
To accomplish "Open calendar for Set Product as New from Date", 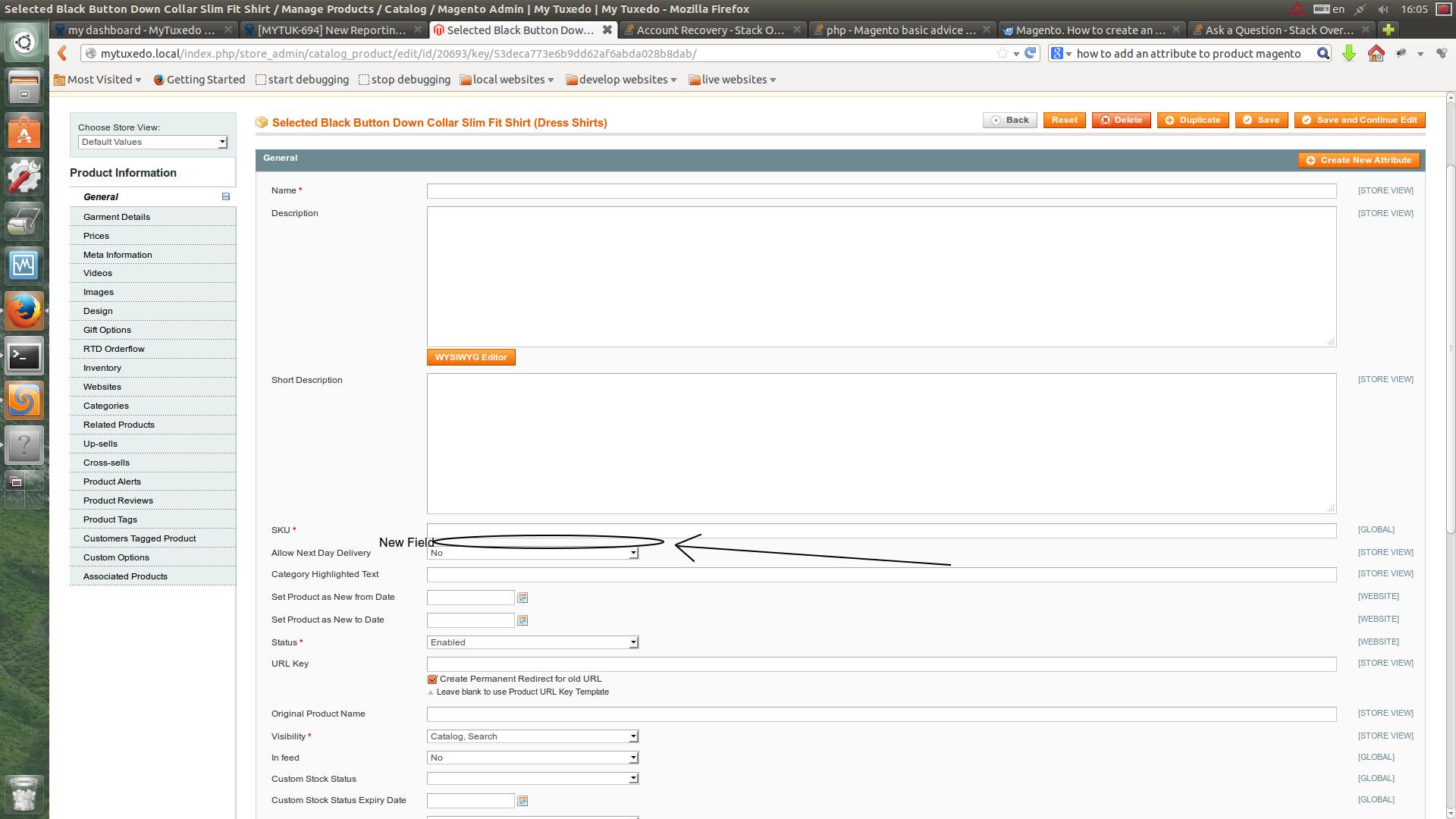I will click(x=522, y=598).
